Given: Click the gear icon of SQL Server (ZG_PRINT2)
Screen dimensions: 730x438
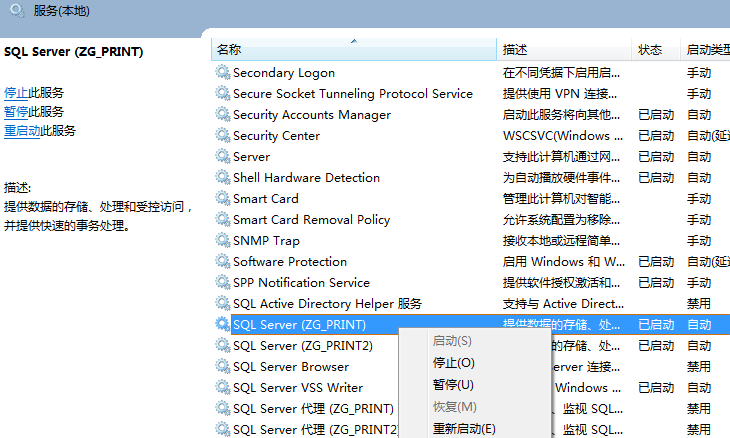Looking at the screenshot, I should point(223,345).
